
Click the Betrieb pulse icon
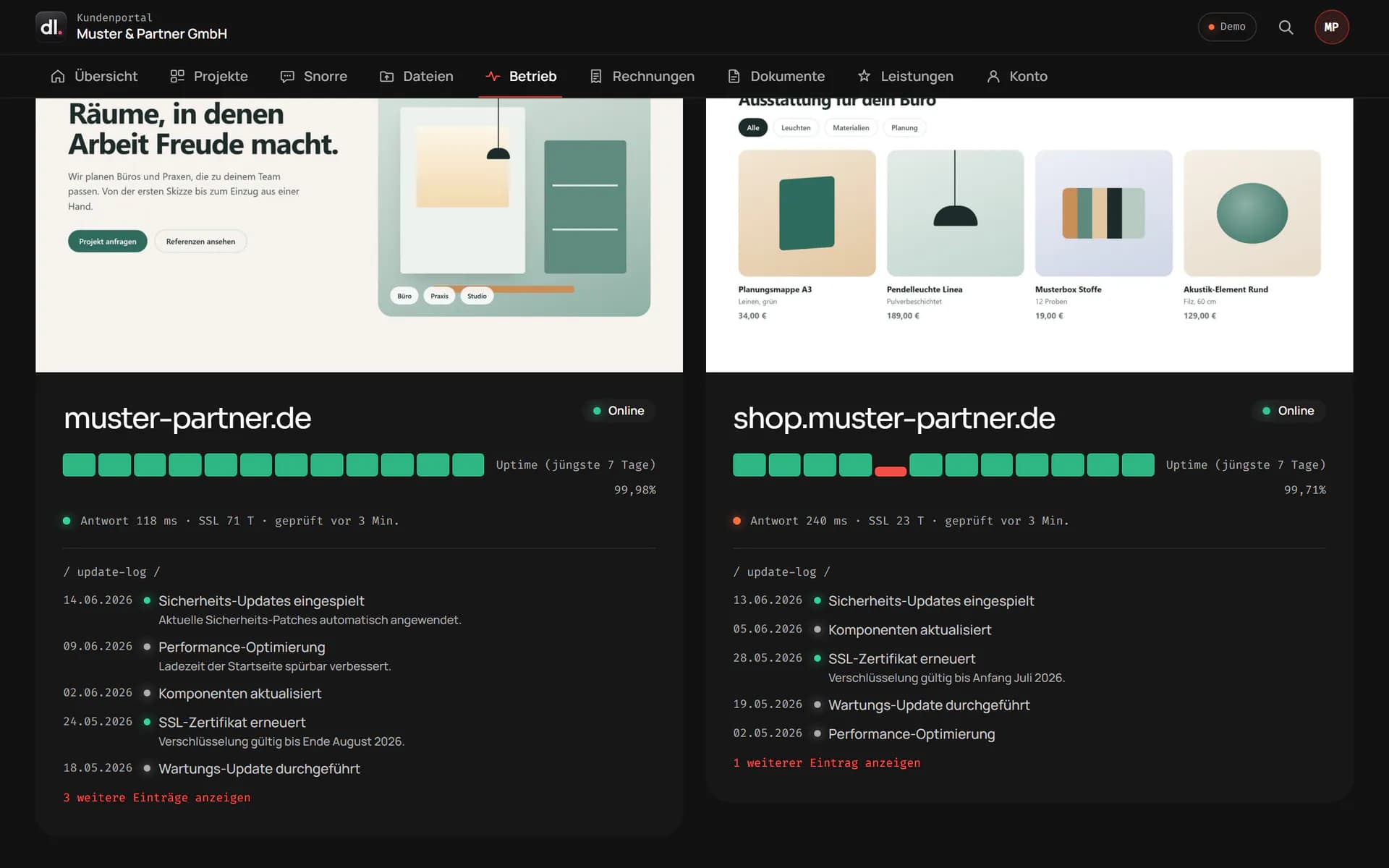pyautogui.click(x=493, y=76)
